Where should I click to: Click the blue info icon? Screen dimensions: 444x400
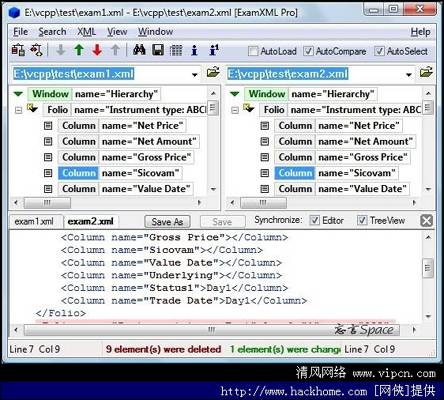(x=194, y=50)
